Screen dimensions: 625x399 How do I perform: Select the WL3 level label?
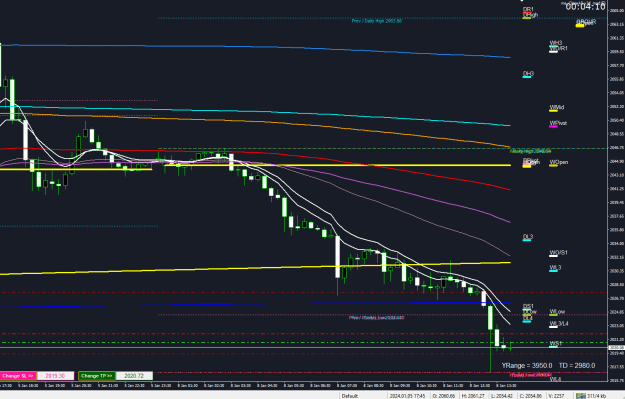pyautogui.click(x=555, y=267)
